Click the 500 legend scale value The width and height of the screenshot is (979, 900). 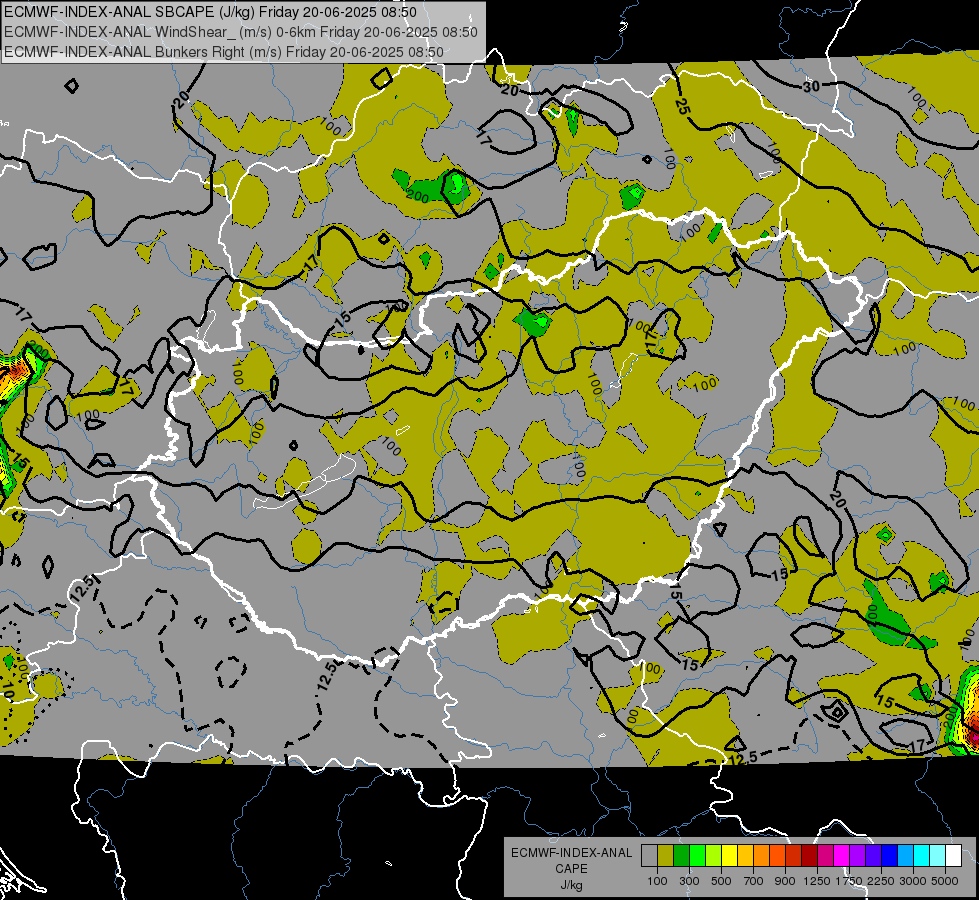721,881
